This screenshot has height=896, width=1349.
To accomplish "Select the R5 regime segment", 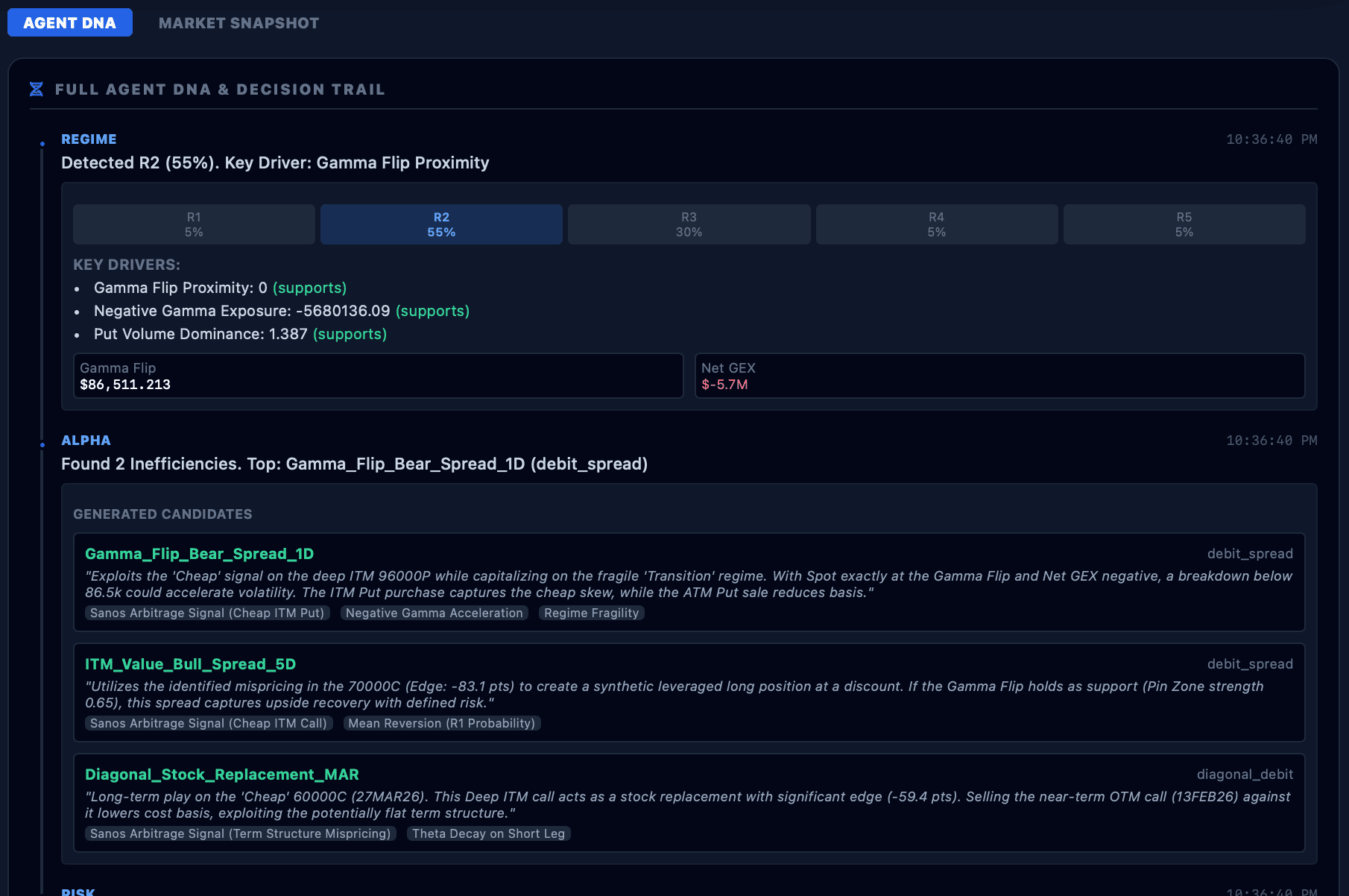I will (x=1184, y=224).
